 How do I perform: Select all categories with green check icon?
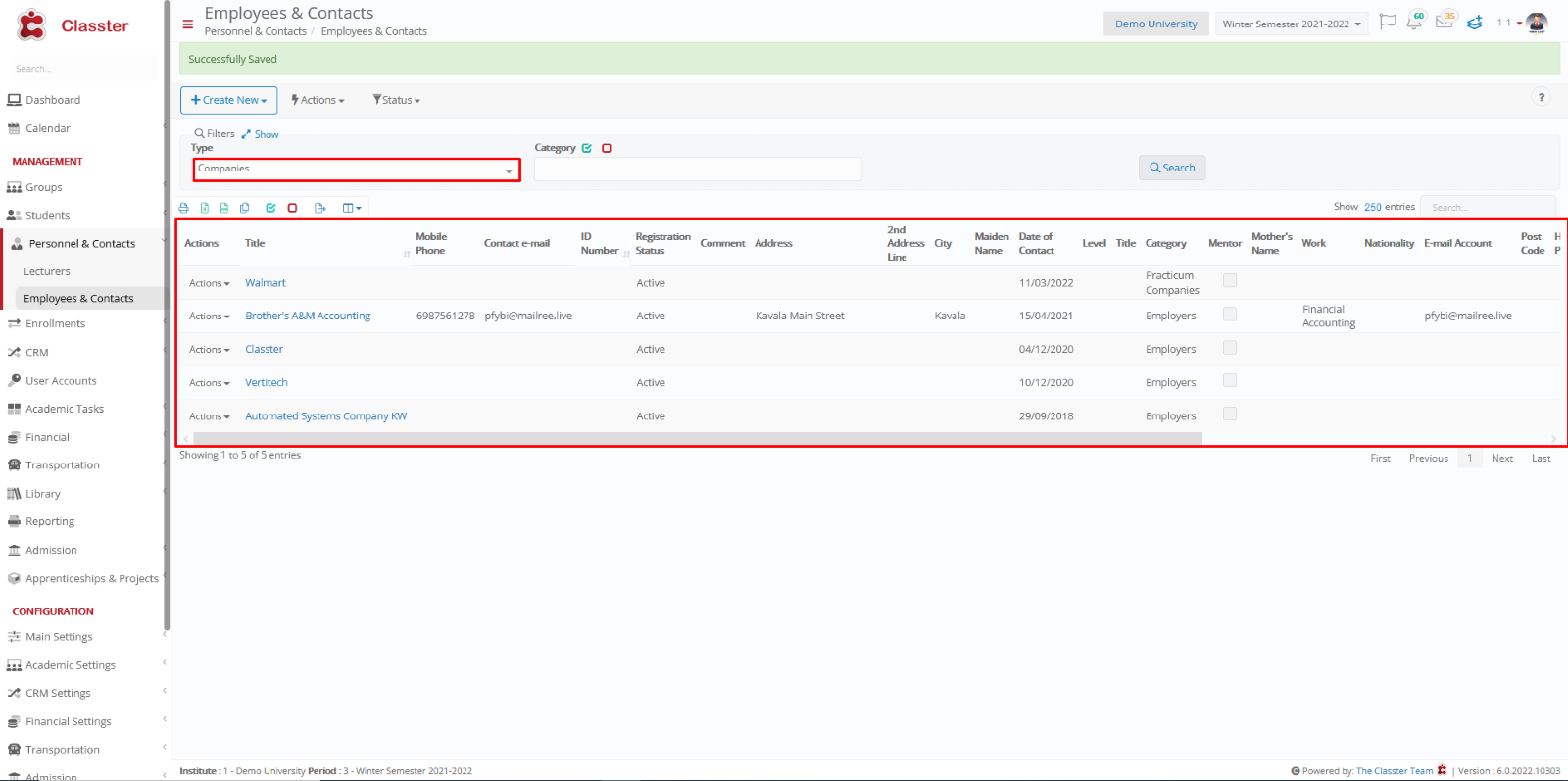[587, 148]
